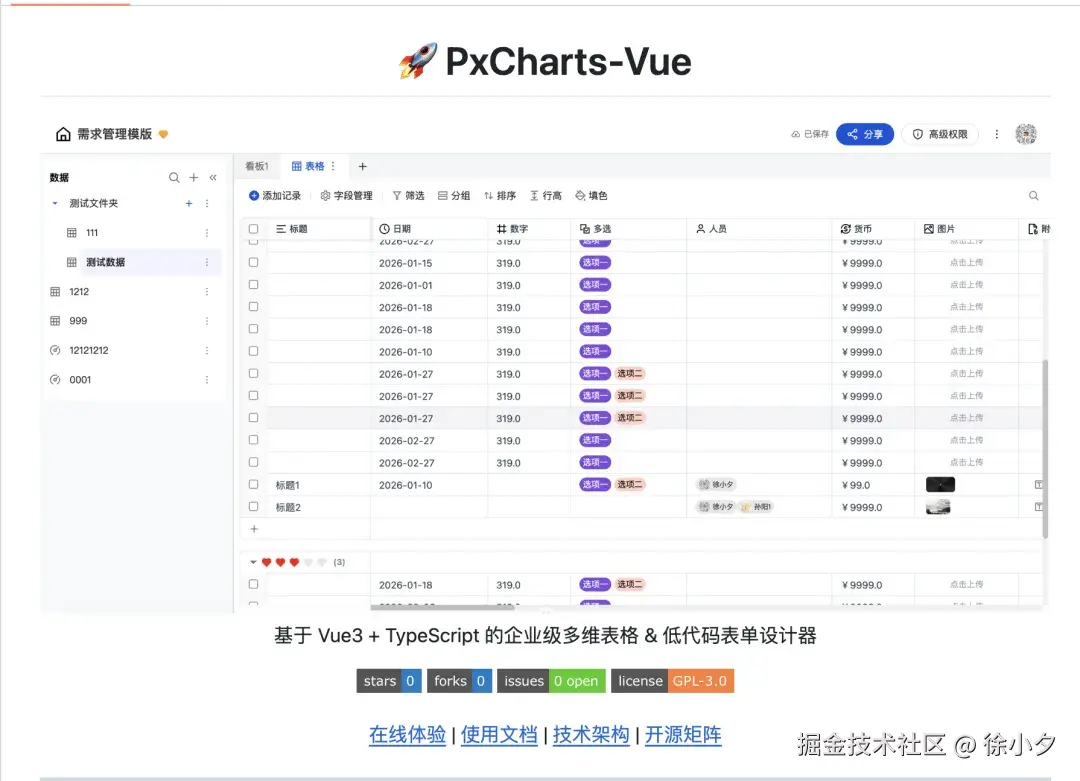
Task: Check the 2026-01-15 row checkbox
Action: (x=253, y=262)
